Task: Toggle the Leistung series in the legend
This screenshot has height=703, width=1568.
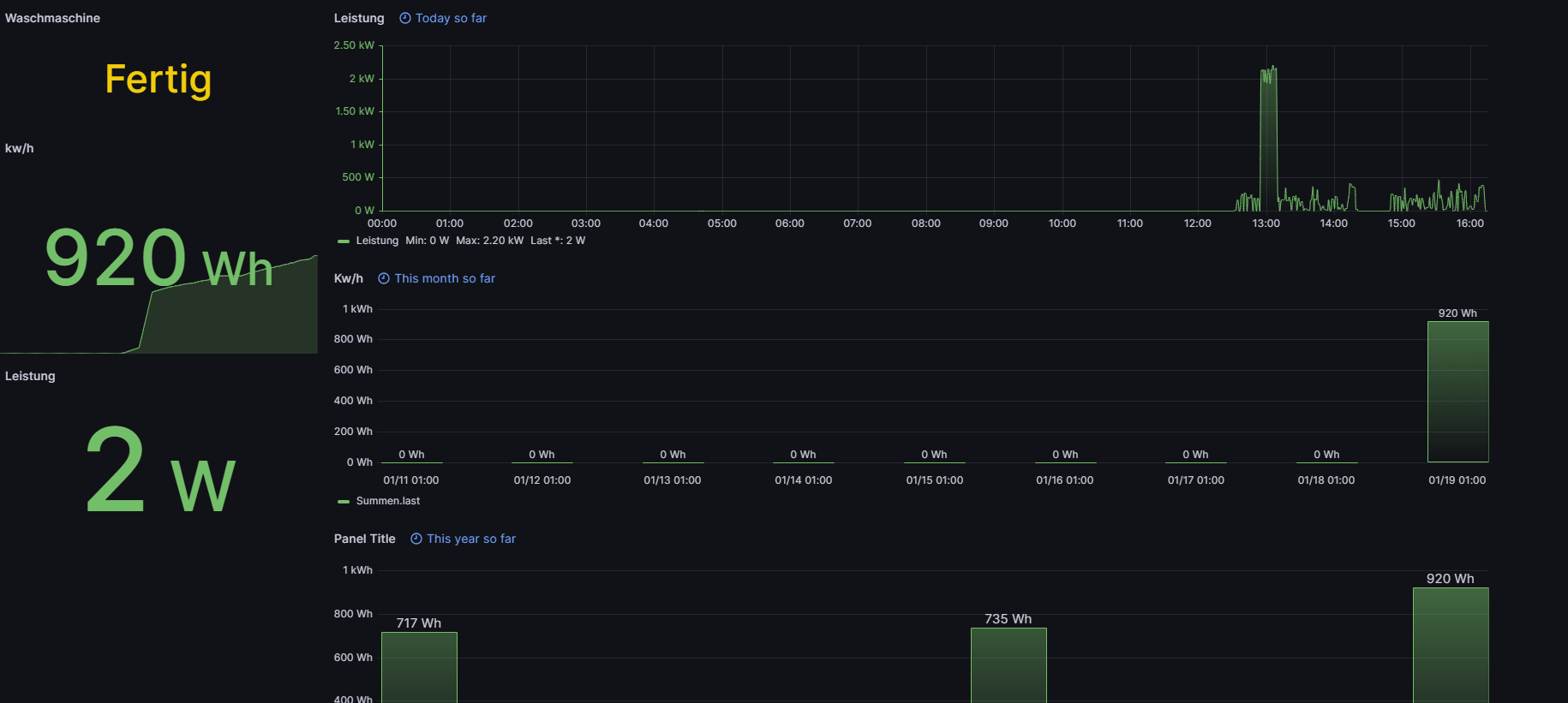Action: (x=377, y=241)
